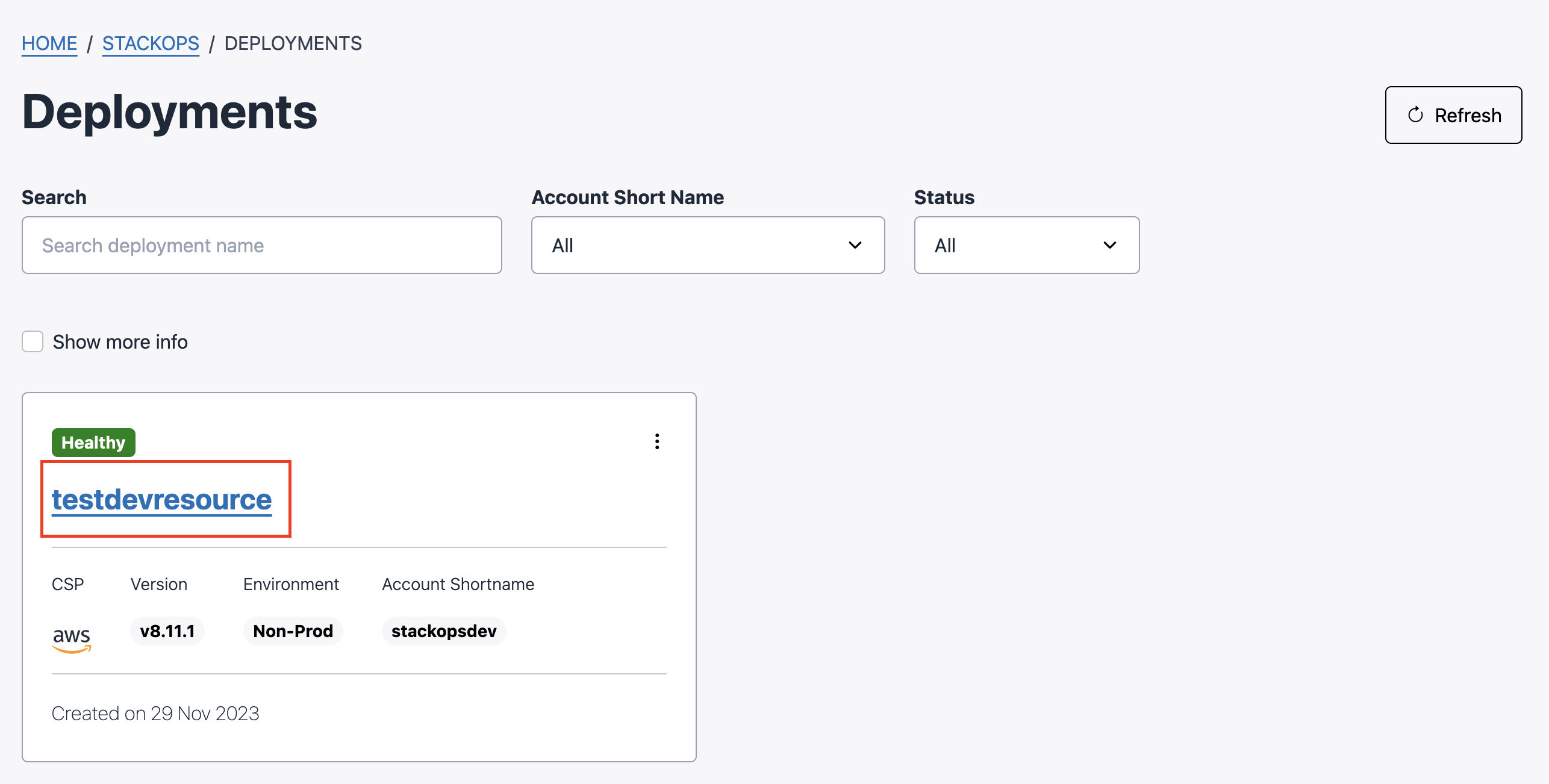The width and height of the screenshot is (1549, 784).
Task: Click the refresh circular arrow icon
Action: 1415,115
